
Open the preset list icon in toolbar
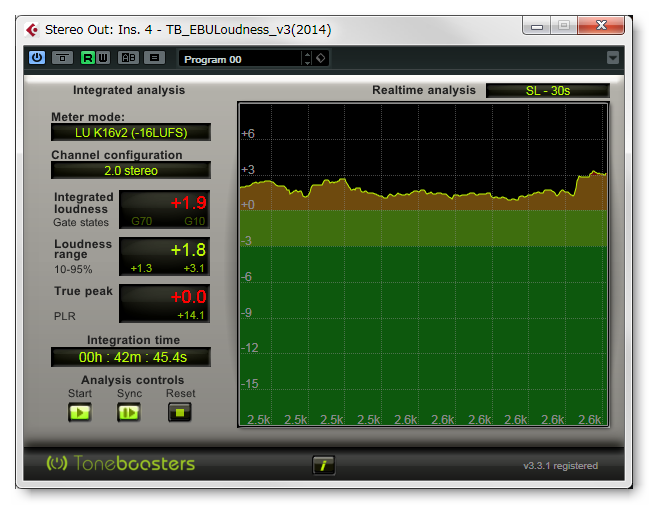point(154,58)
